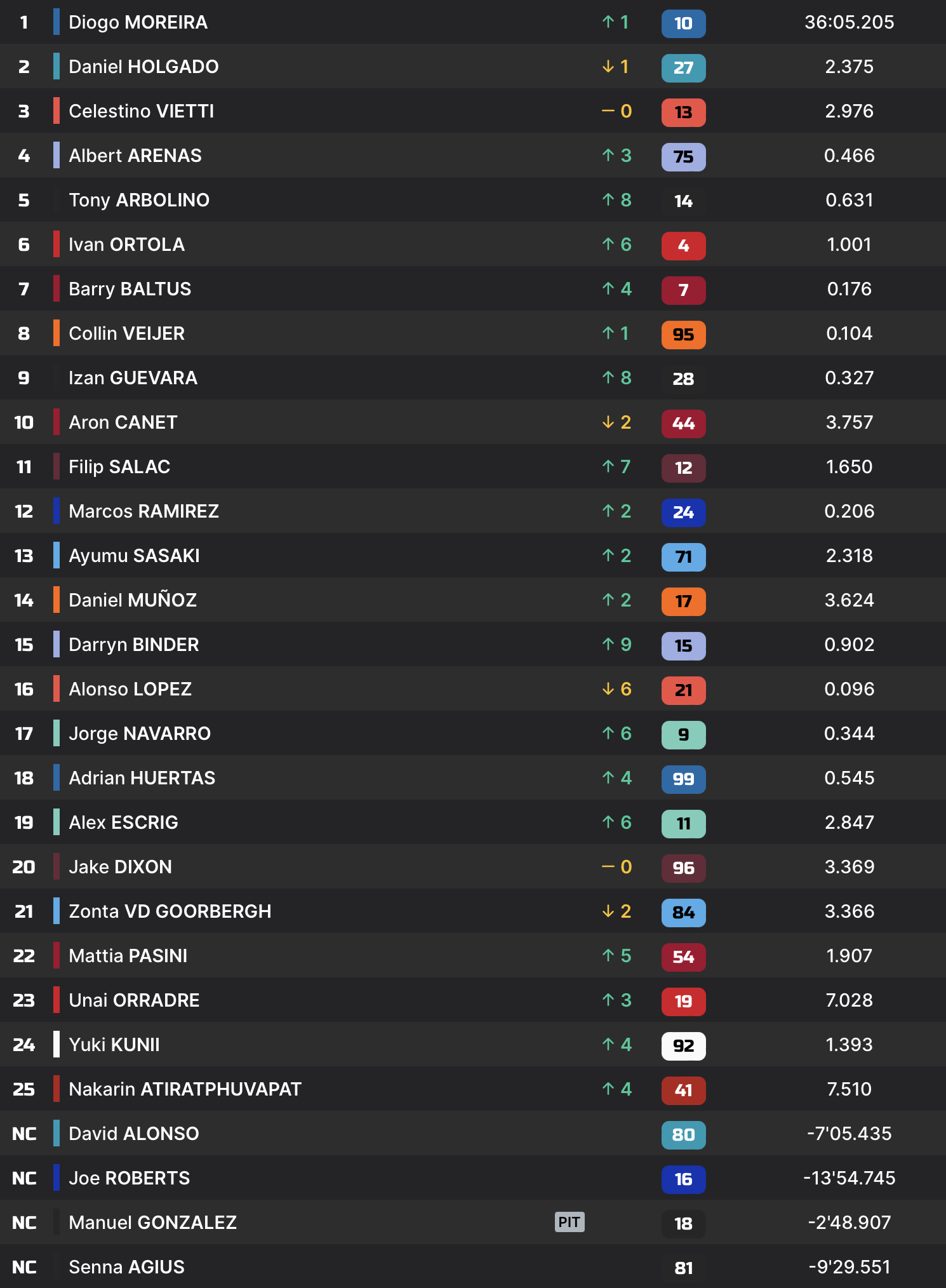Open the Celestino Vietti rider link

(141, 111)
